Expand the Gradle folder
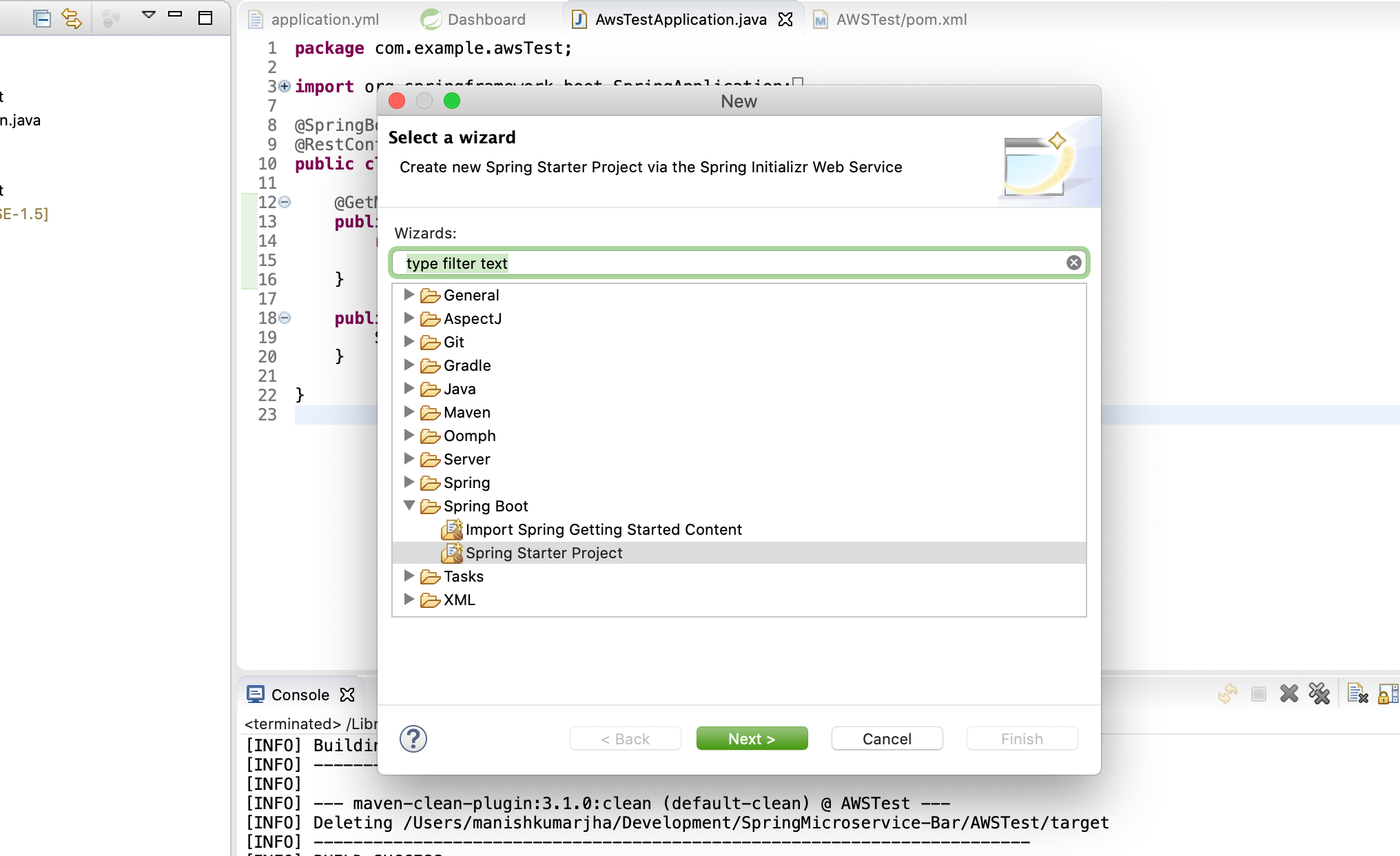The width and height of the screenshot is (1400, 856). 409,365
